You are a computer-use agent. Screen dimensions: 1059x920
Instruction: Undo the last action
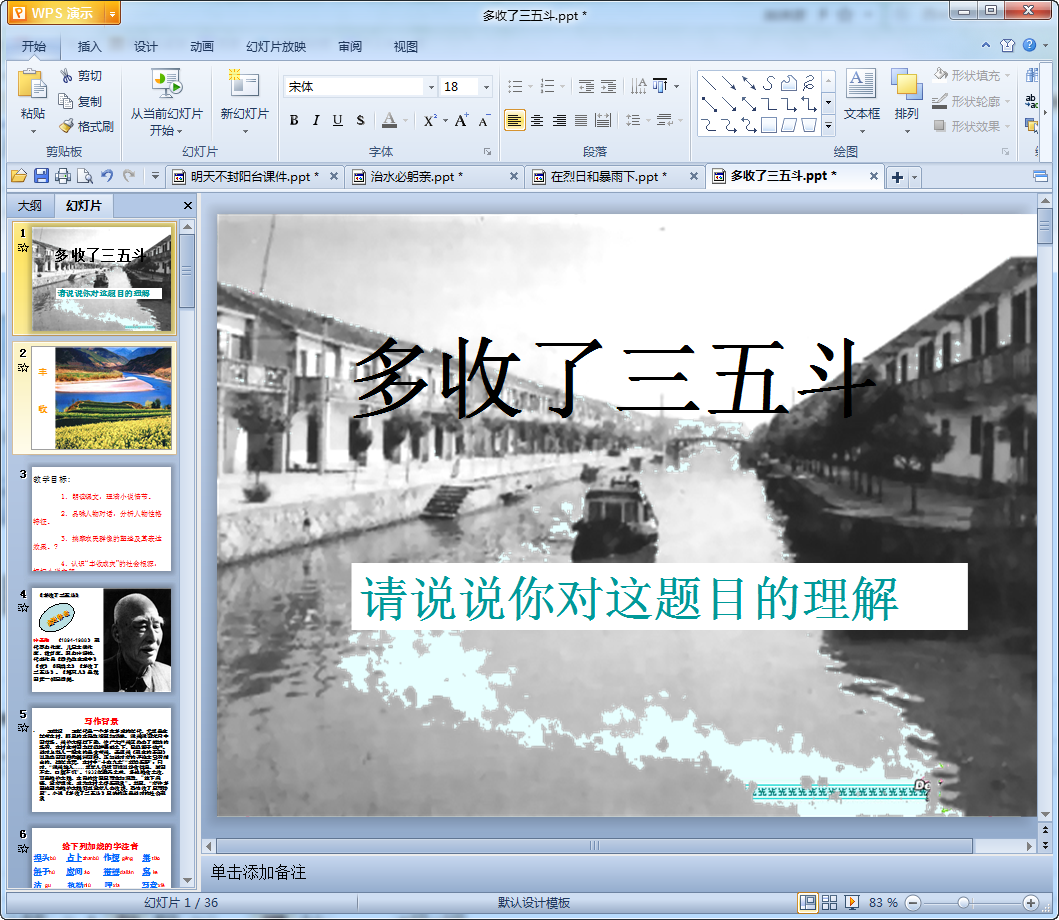tap(107, 176)
